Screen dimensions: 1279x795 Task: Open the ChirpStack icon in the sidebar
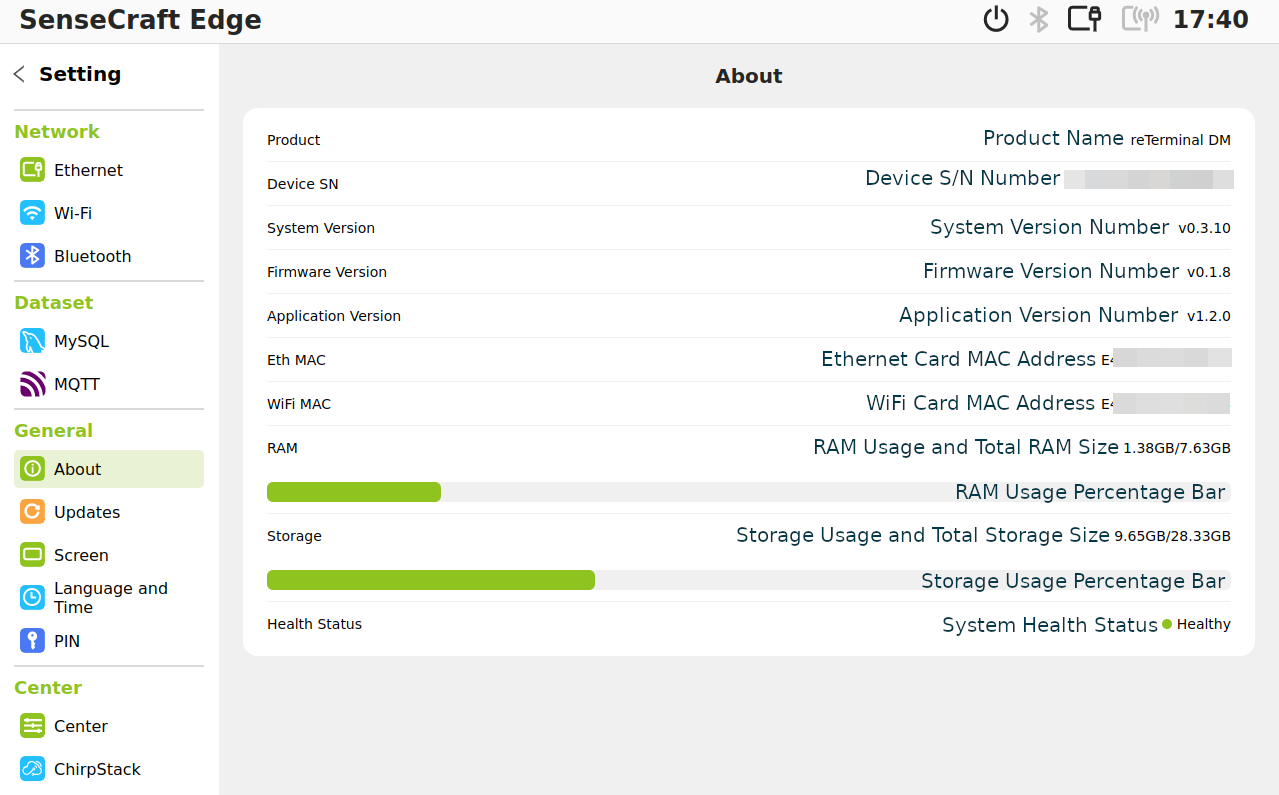tap(33, 769)
